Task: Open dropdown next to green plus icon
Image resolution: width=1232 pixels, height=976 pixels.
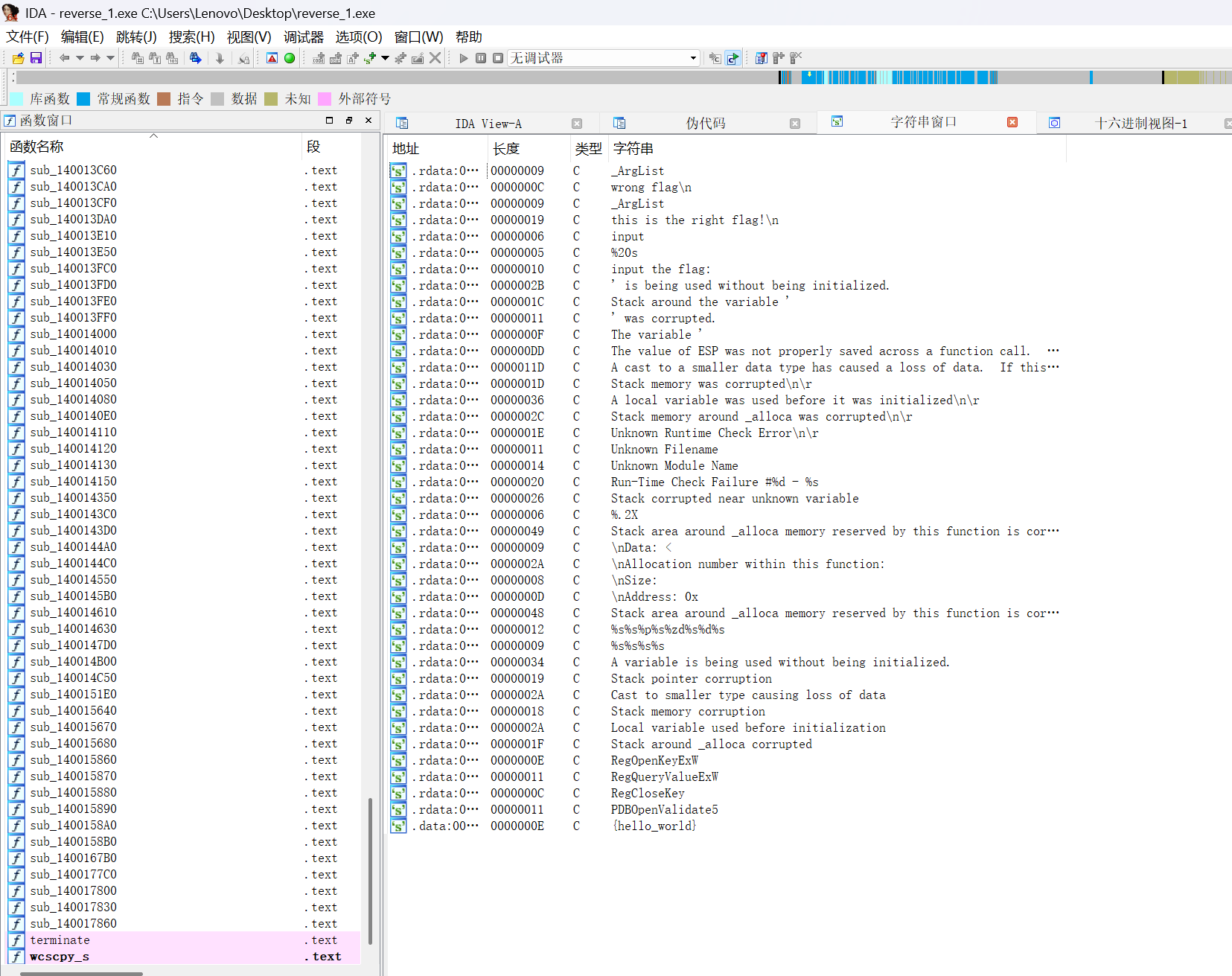Action: point(385,58)
